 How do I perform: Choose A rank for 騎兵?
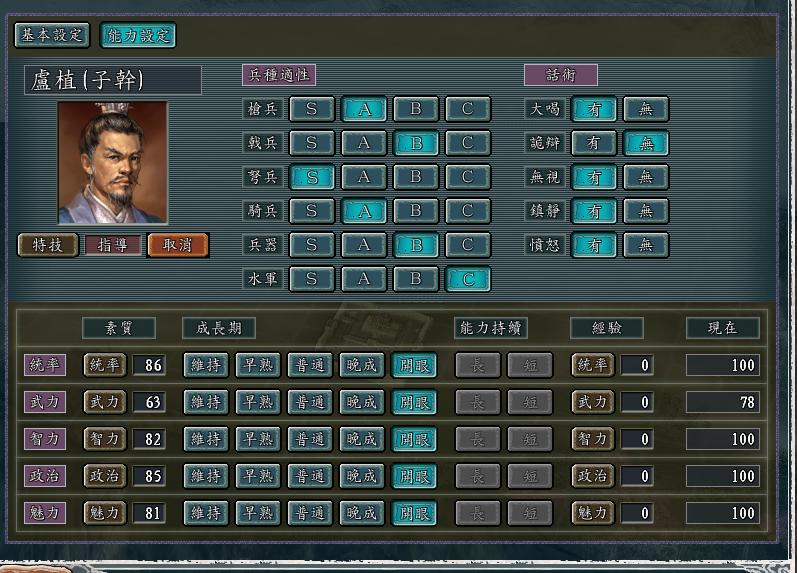(x=364, y=211)
